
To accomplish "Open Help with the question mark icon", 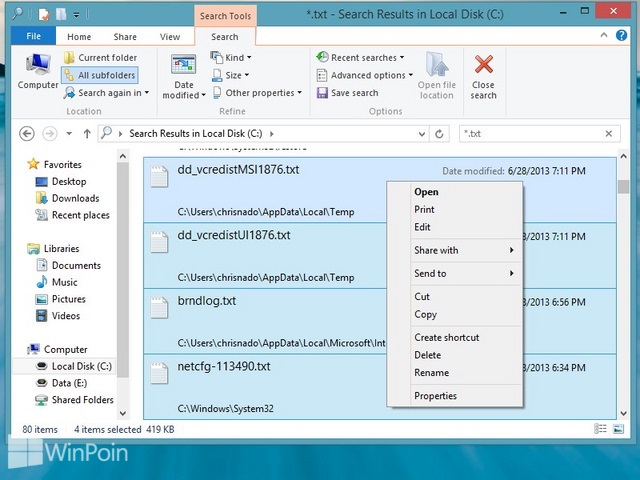I will 621,36.
